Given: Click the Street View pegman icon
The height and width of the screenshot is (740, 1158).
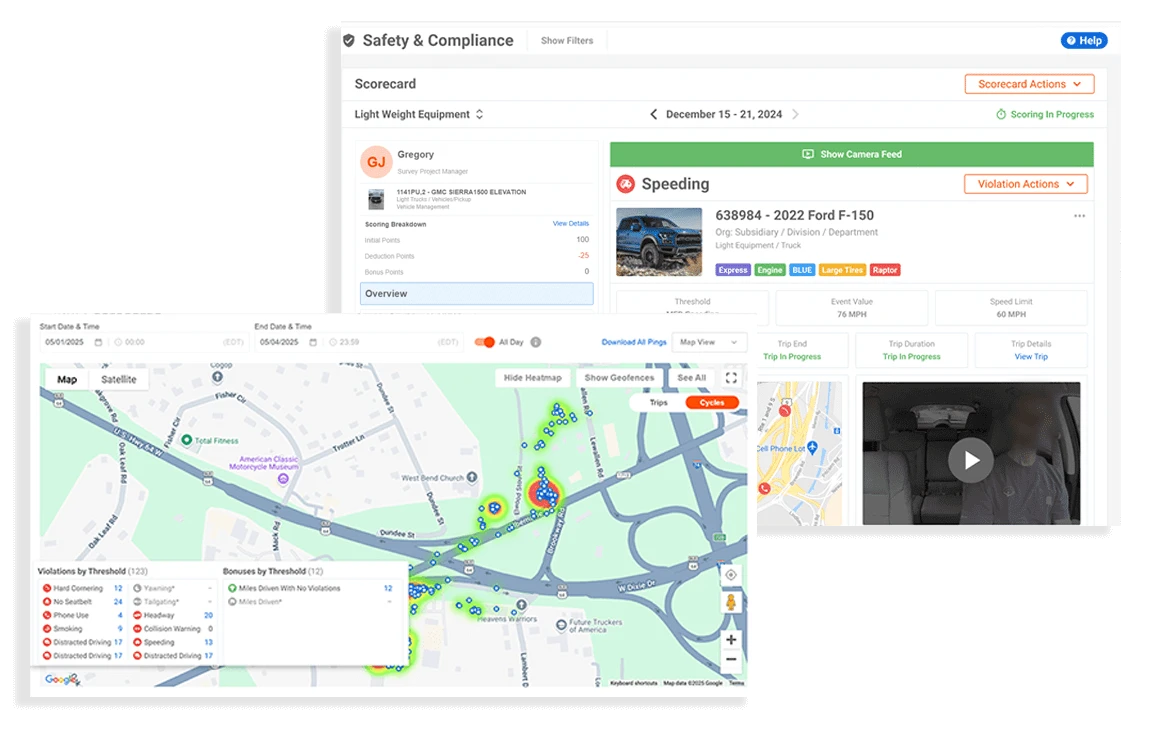Looking at the screenshot, I should (x=731, y=603).
